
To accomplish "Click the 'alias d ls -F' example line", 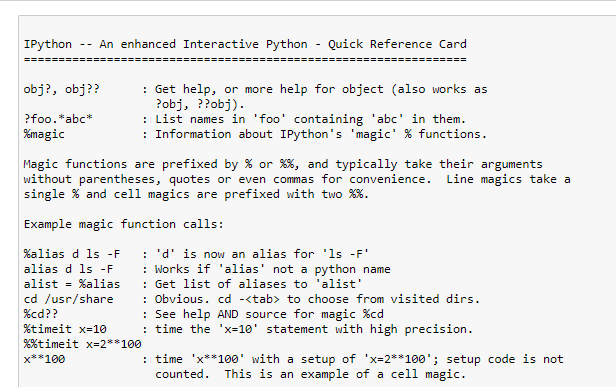I will [68, 269].
